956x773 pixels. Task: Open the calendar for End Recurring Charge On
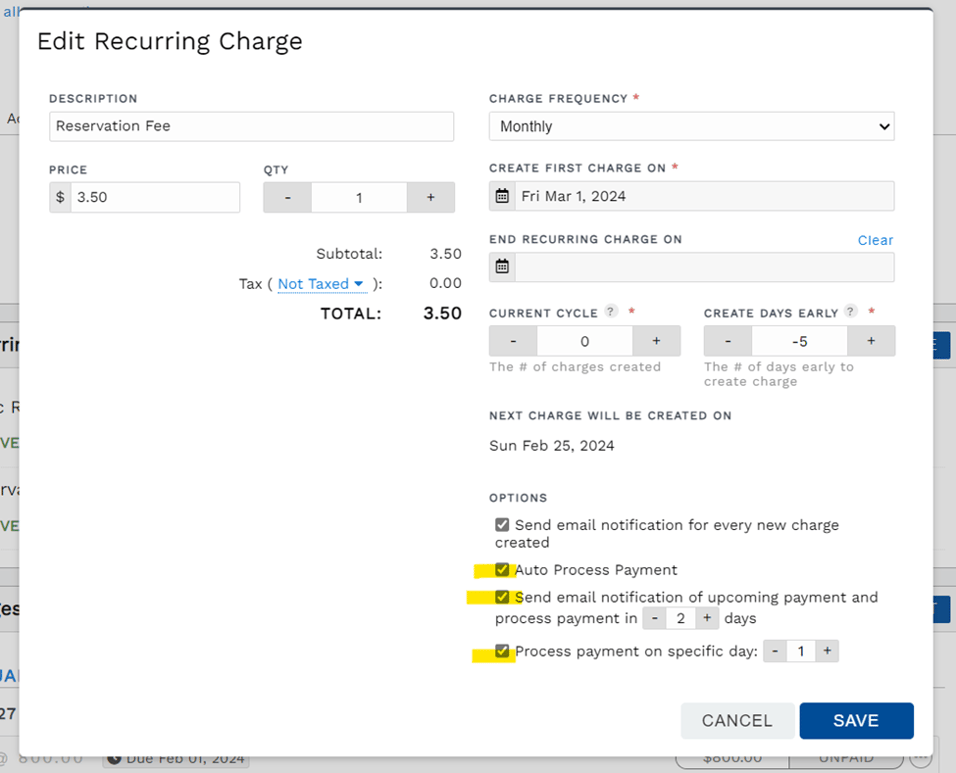point(502,266)
